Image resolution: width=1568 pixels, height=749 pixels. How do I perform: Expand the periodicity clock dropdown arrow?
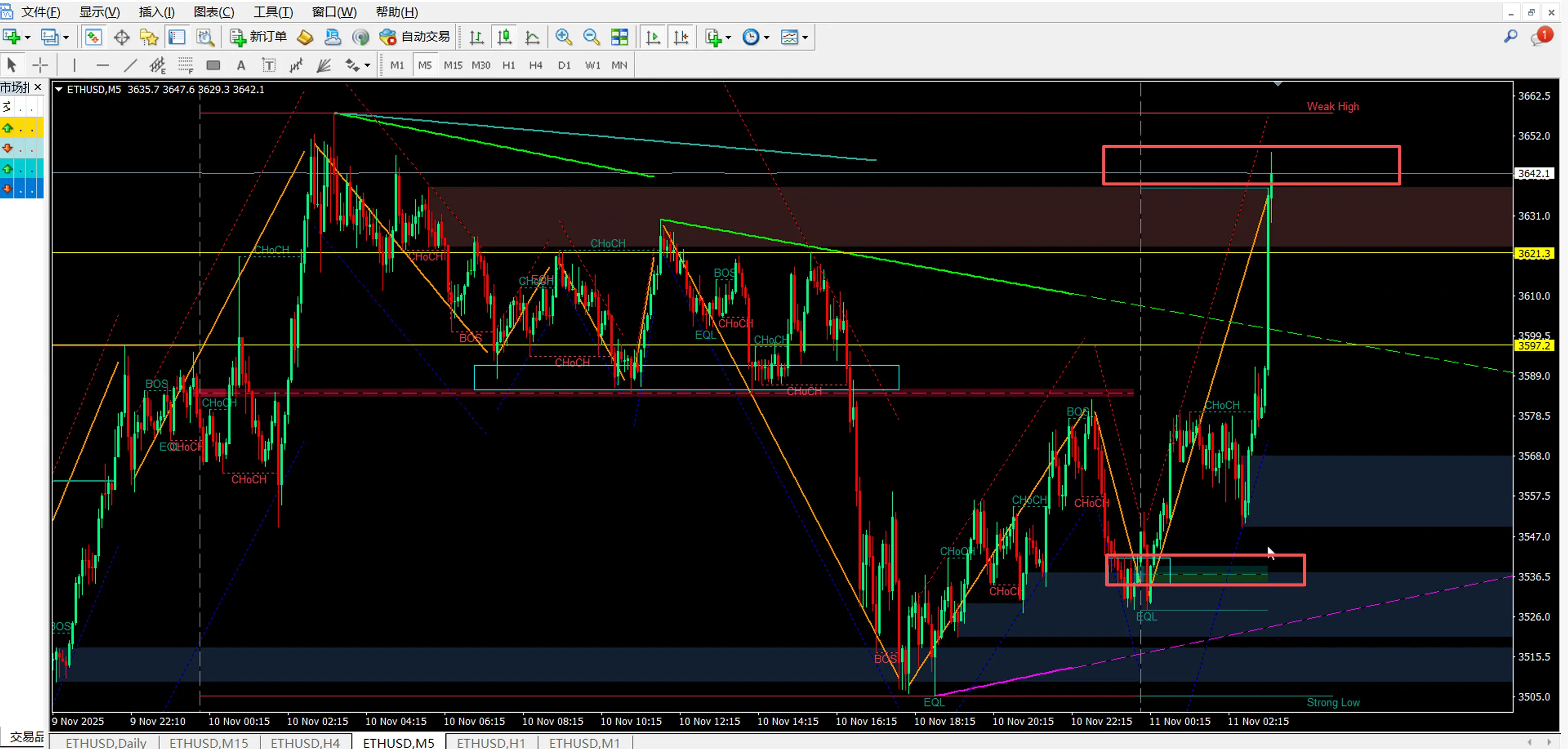pyautogui.click(x=767, y=38)
